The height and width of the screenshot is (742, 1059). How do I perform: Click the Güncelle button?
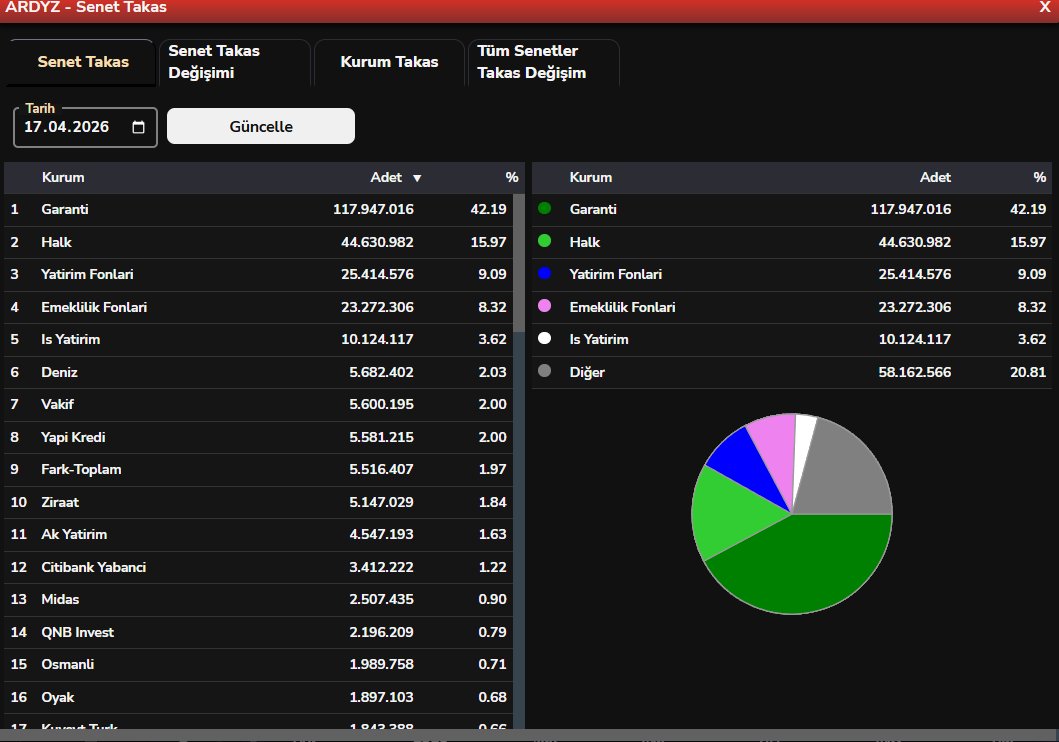261,126
